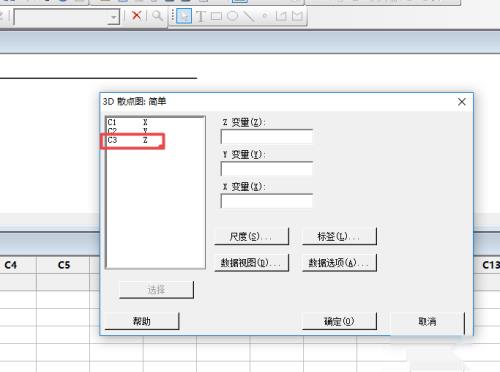This screenshot has height=372, width=500.
Task: Open the 数据选项(A)... data options
Action: pos(339,263)
